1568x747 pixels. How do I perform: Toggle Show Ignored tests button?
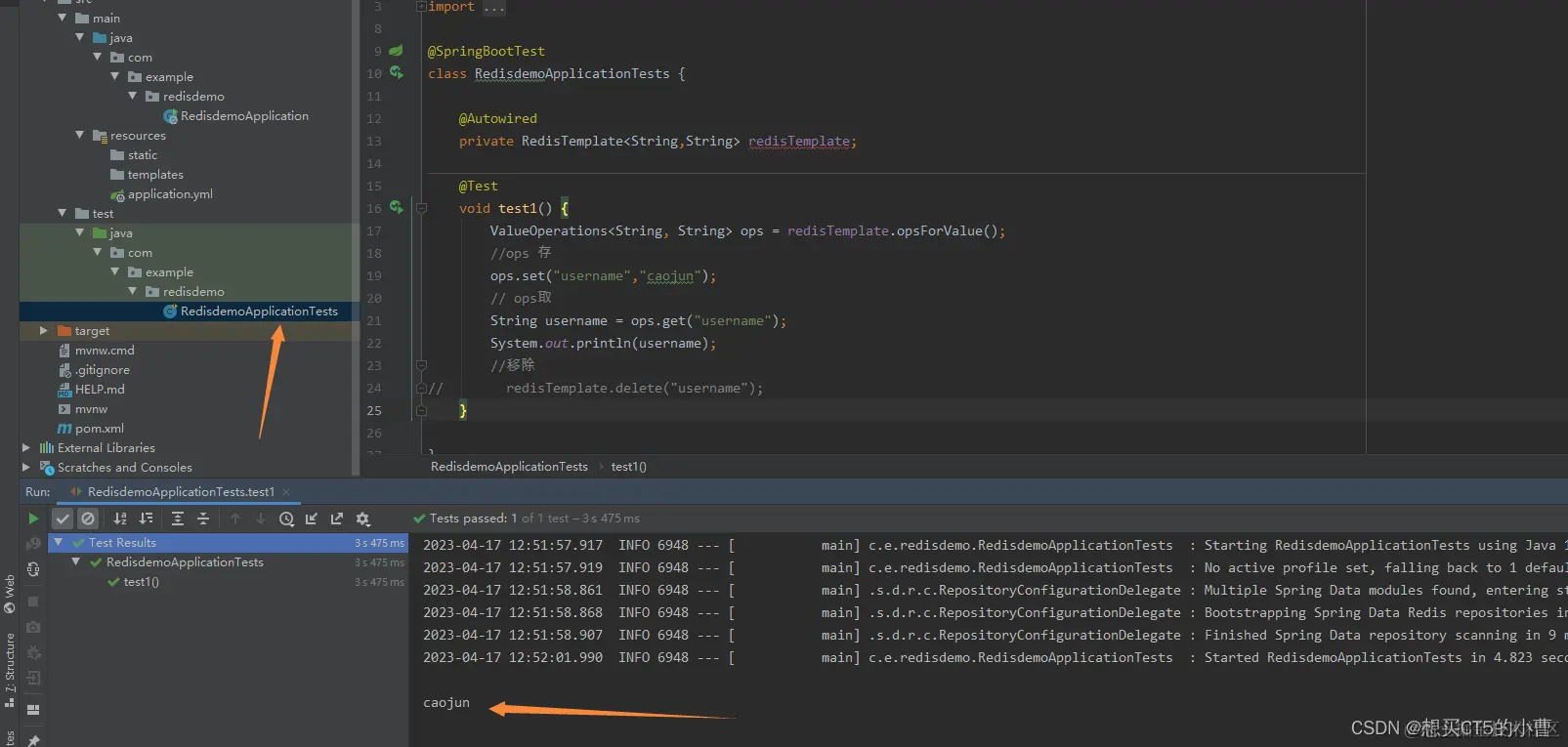[x=88, y=519]
